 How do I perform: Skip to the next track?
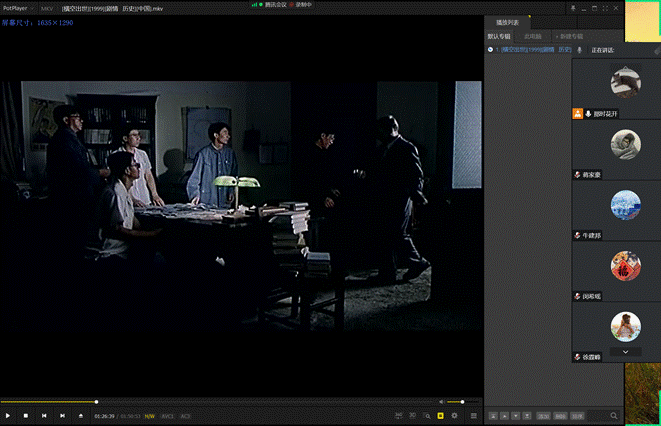[x=62, y=415]
